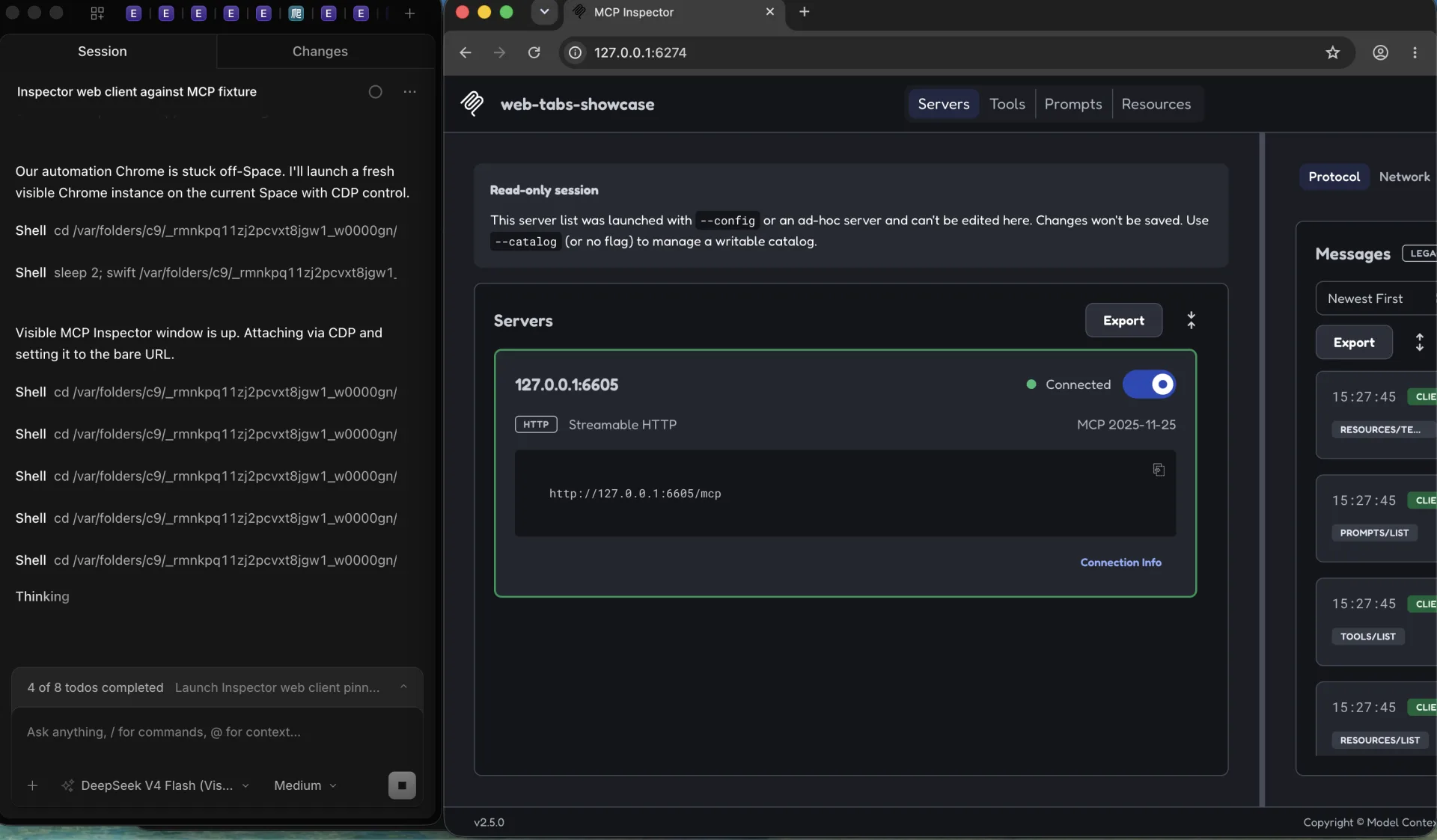The width and height of the screenshot is (1437, 840).
Task: Click the Streamable HTTP transport label
Action: (622, 424)
